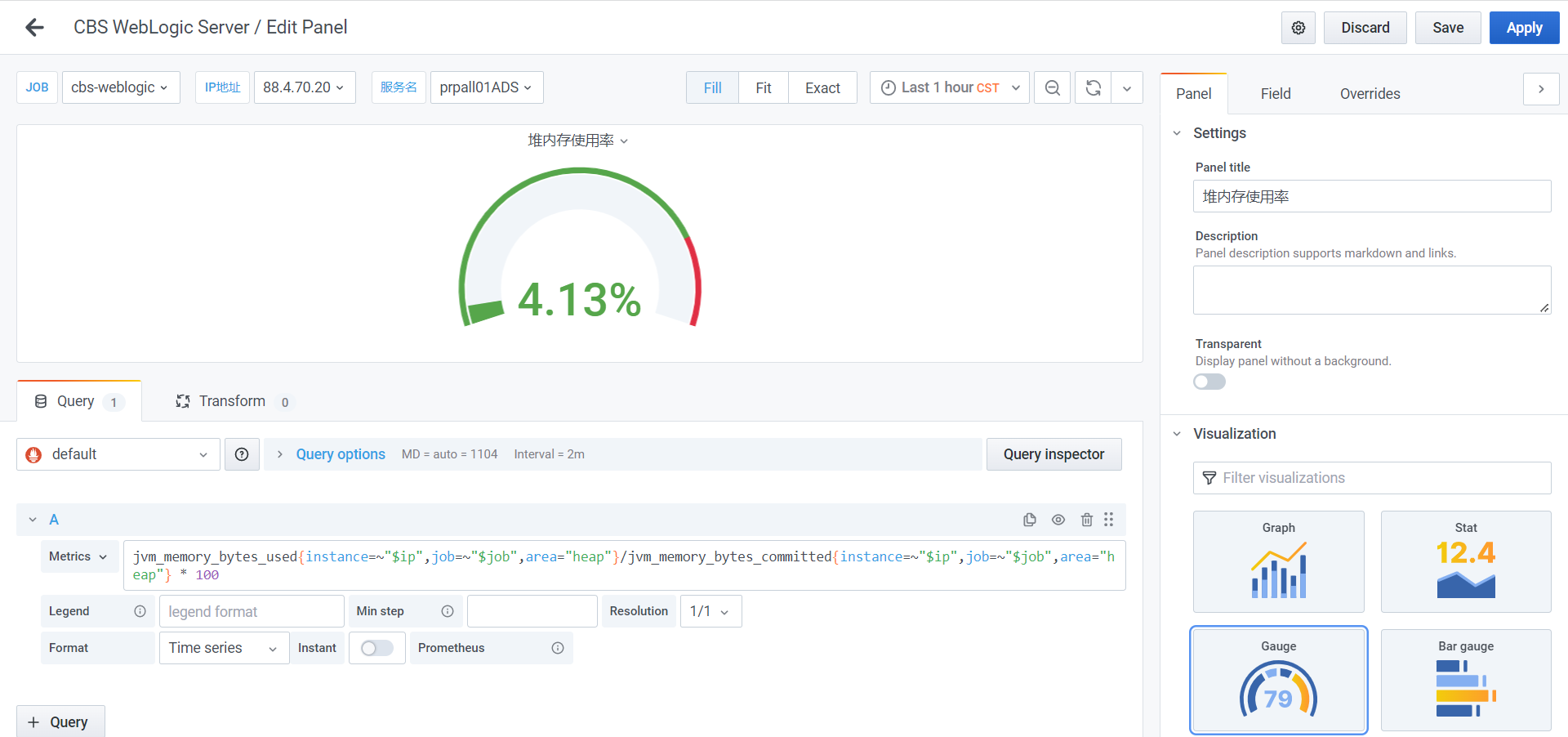Open the Format Time series dropdown
This screenshot has height=737, width=1568.
pos(224,648)
